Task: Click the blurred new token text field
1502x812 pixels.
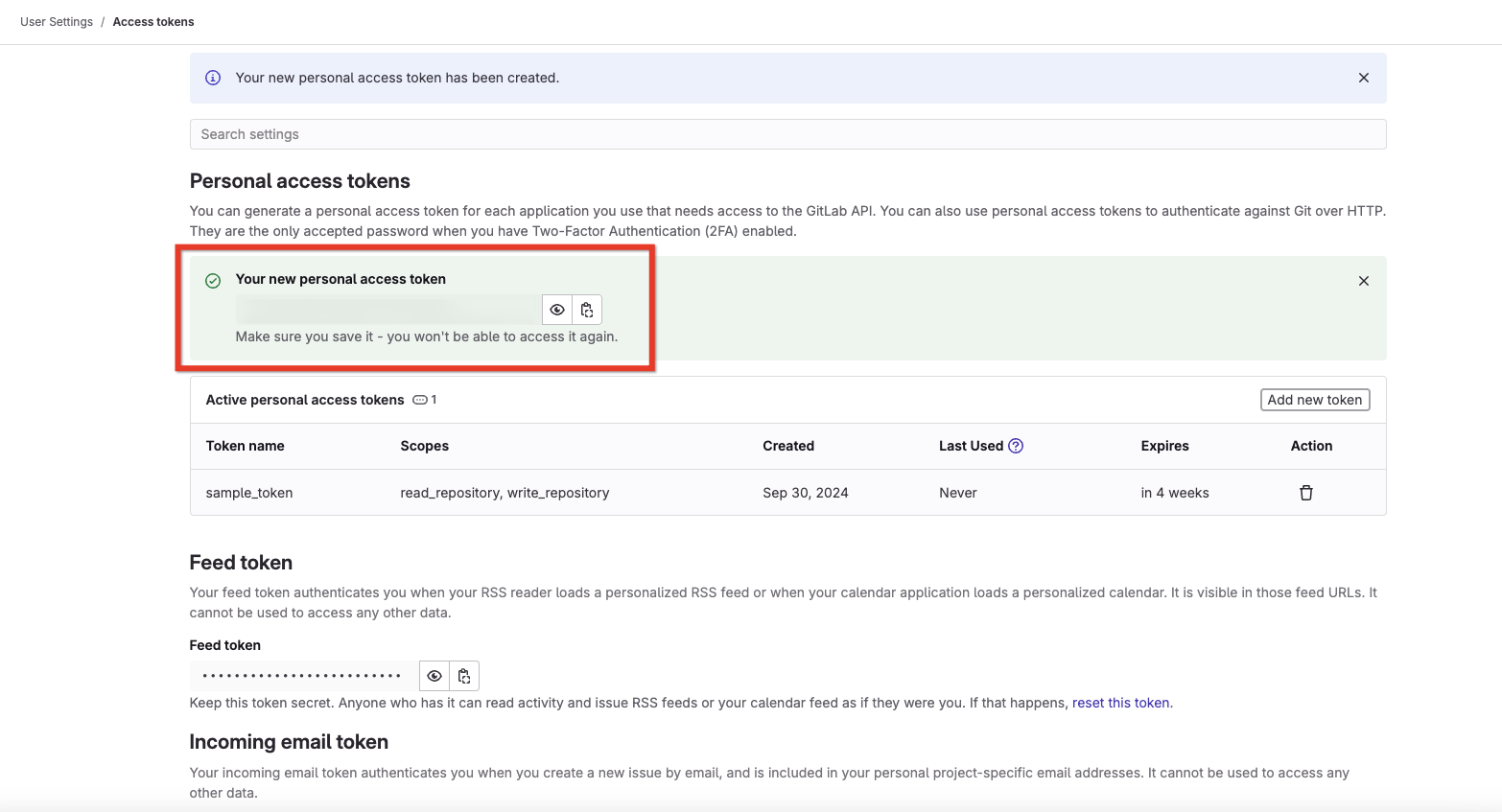Action: [x=388, y=310]
